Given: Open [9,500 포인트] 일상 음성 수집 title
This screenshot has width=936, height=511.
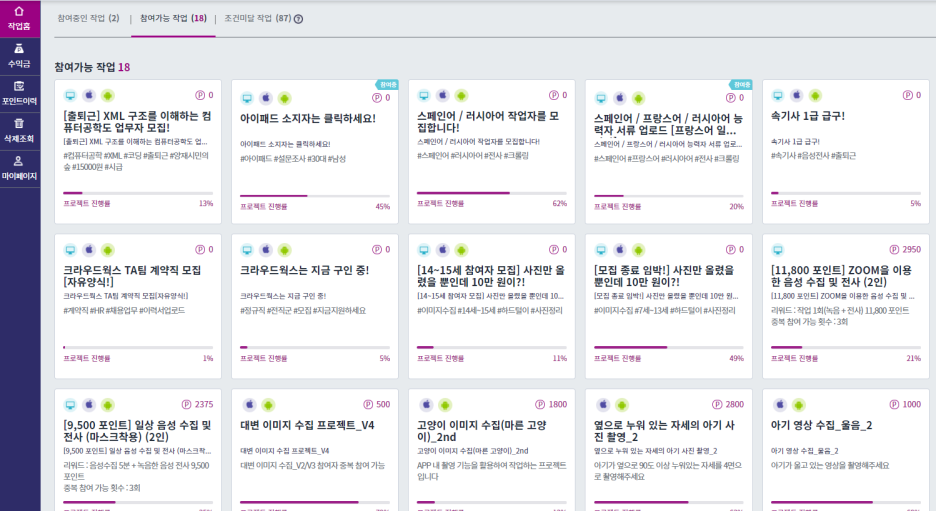Looking at the screenshot, I should point(137,430).
